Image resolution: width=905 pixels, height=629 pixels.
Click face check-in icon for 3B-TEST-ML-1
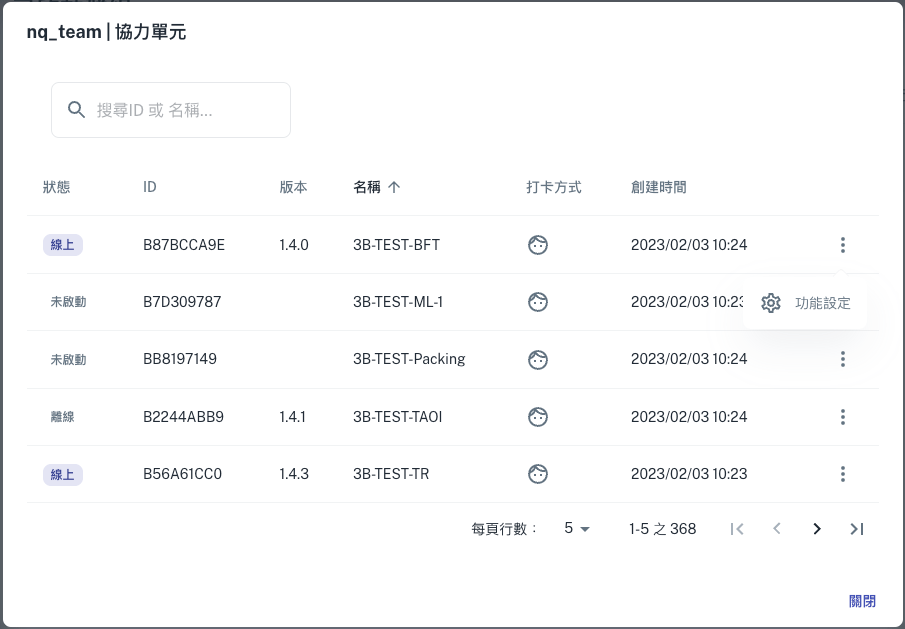point(538,302)
